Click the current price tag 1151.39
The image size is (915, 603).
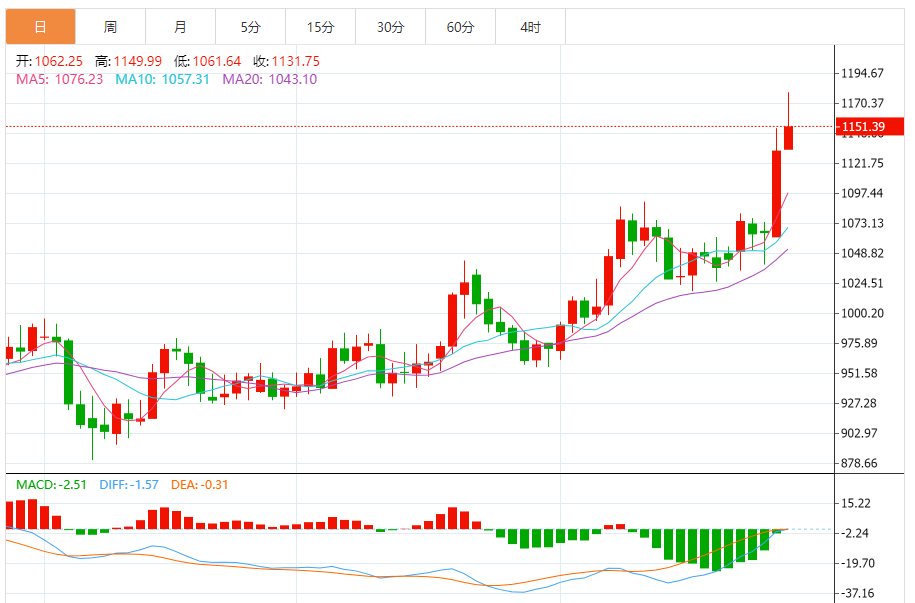(x=870, y=127)
